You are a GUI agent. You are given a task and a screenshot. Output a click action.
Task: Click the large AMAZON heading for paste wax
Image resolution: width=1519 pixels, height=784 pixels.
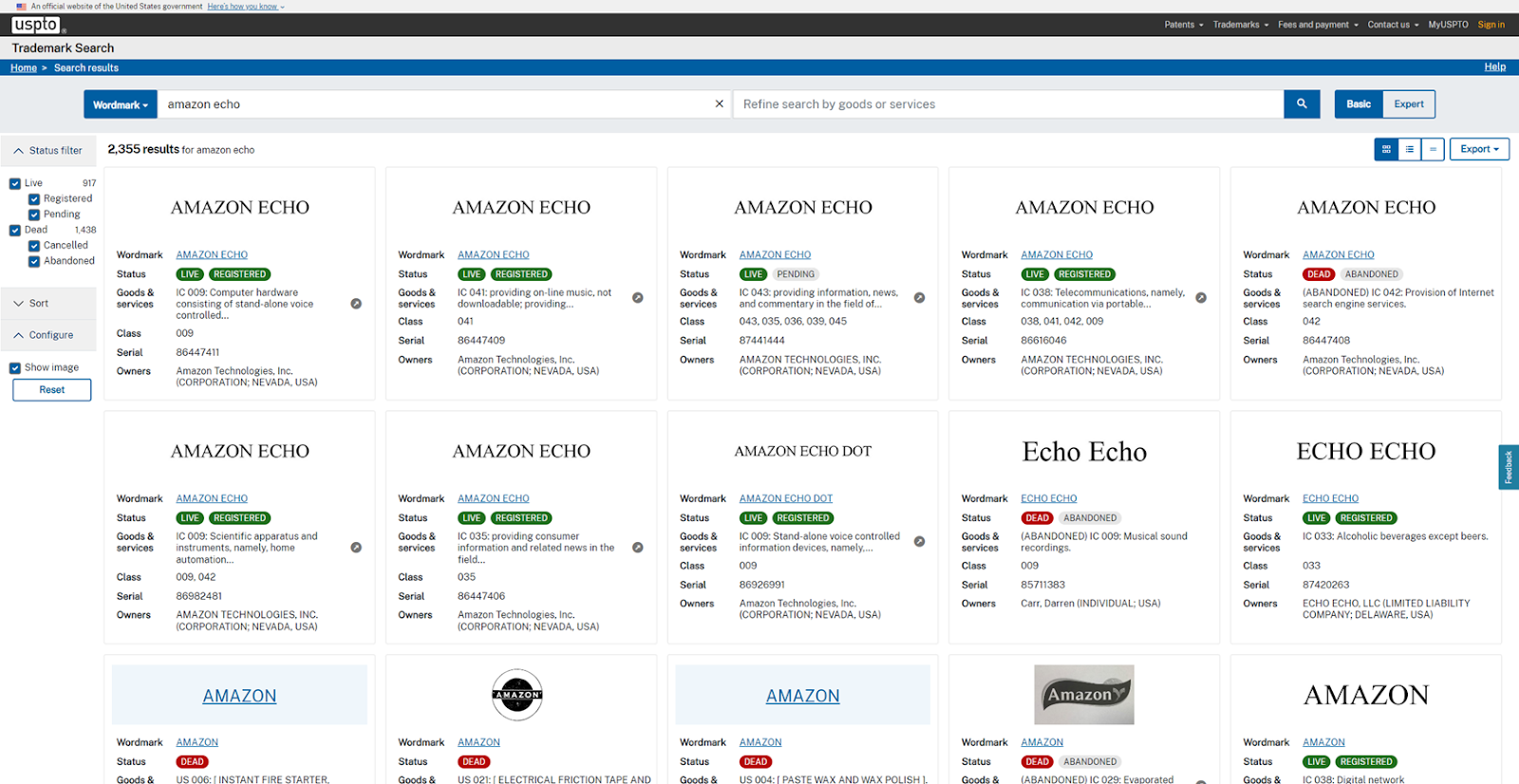802,696
